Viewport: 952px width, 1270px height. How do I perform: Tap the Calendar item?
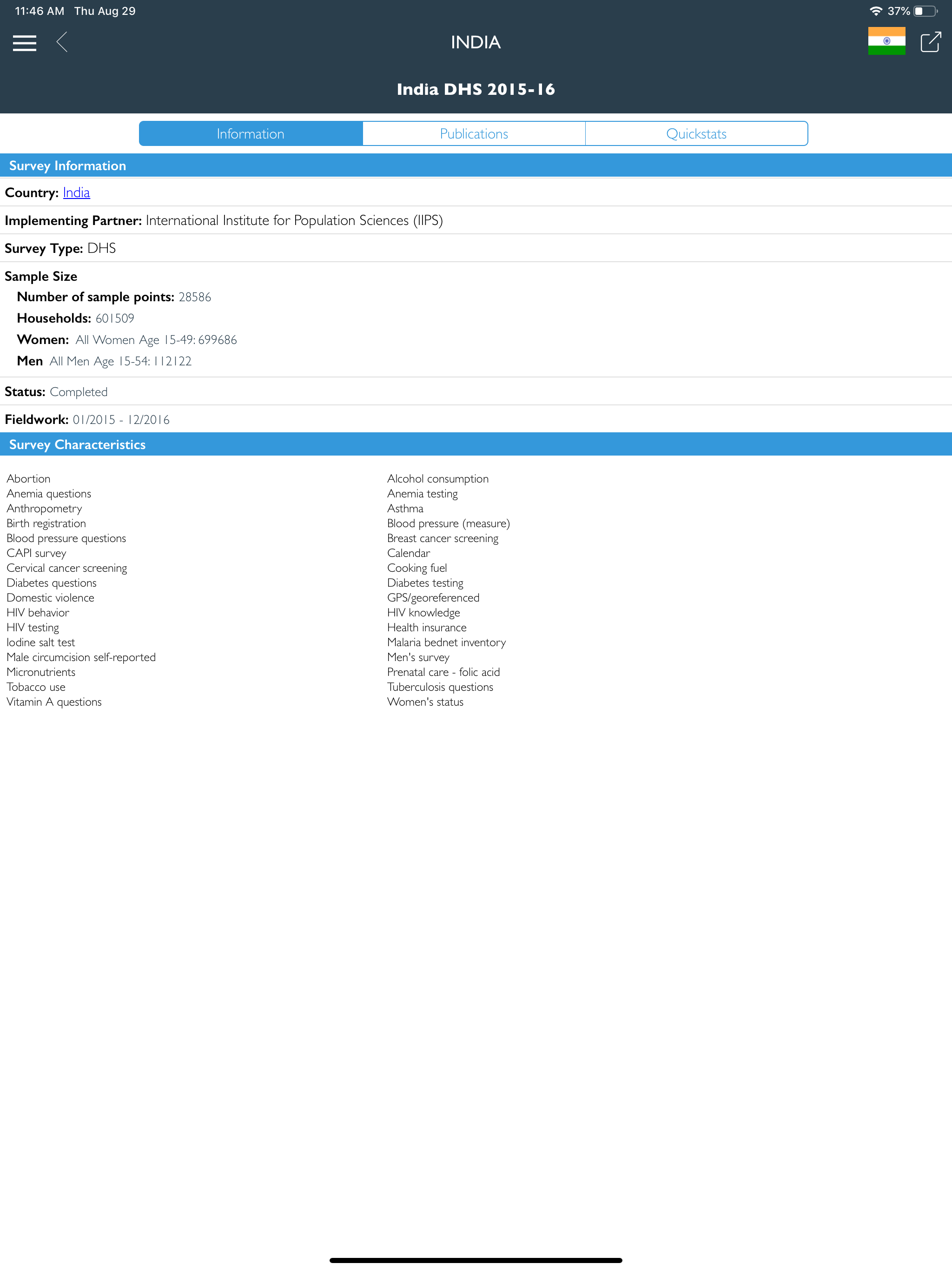coord(408,553)
